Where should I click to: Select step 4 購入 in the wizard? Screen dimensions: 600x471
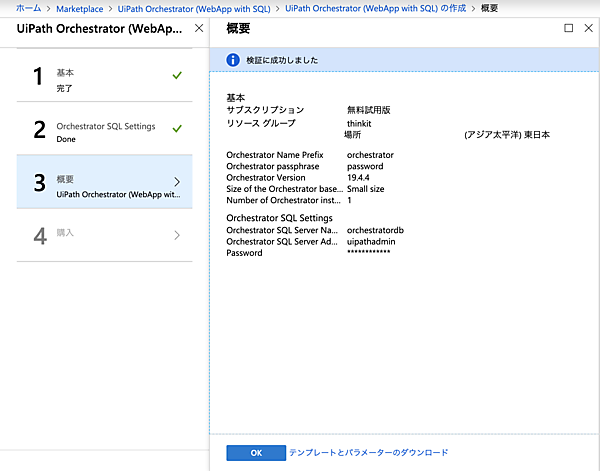[104, 235]
